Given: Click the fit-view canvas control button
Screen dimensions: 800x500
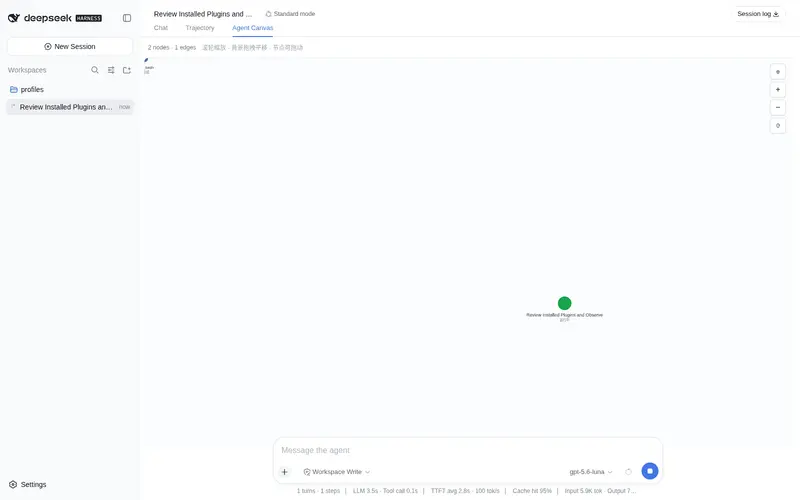Looking at the screenshot, I should coord(778,72).
